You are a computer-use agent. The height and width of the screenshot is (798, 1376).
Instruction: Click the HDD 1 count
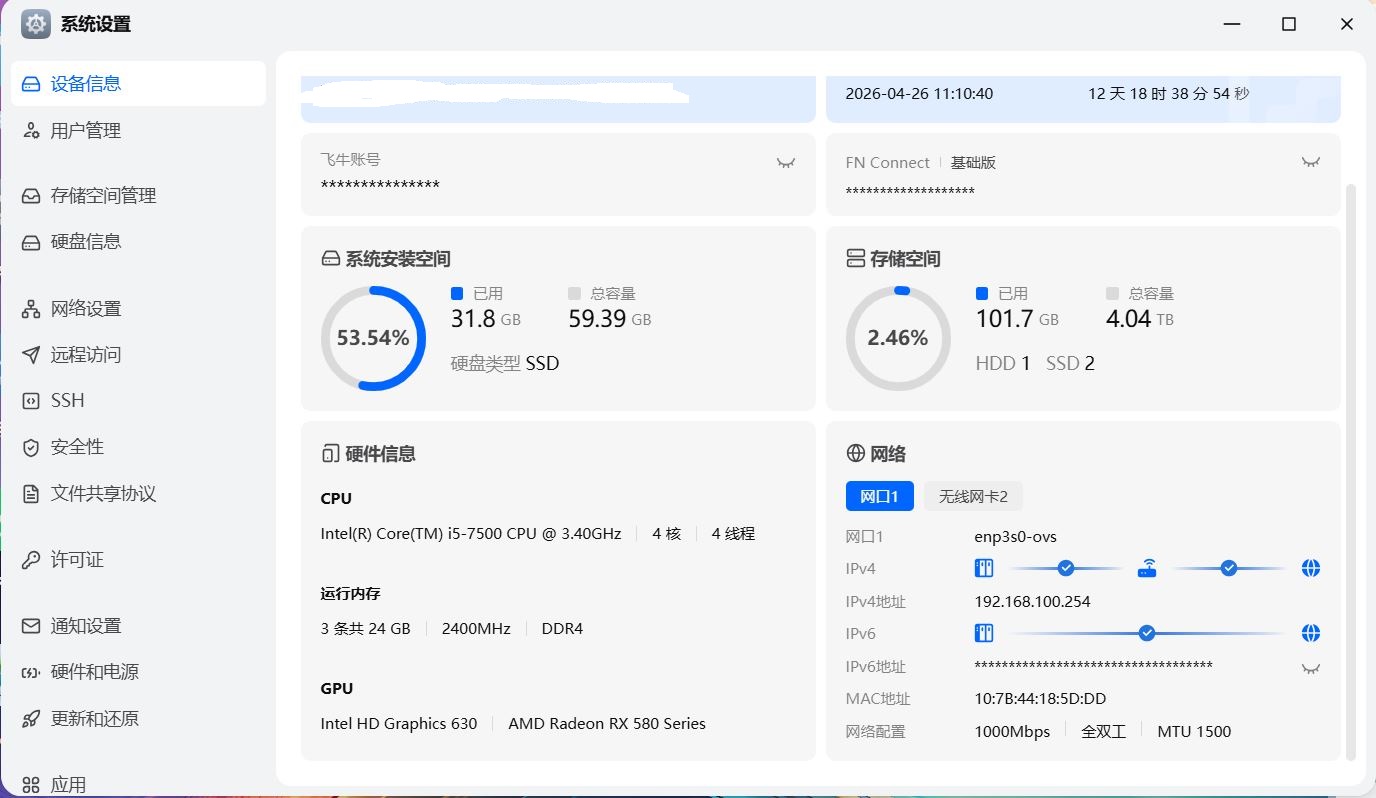1003,364
